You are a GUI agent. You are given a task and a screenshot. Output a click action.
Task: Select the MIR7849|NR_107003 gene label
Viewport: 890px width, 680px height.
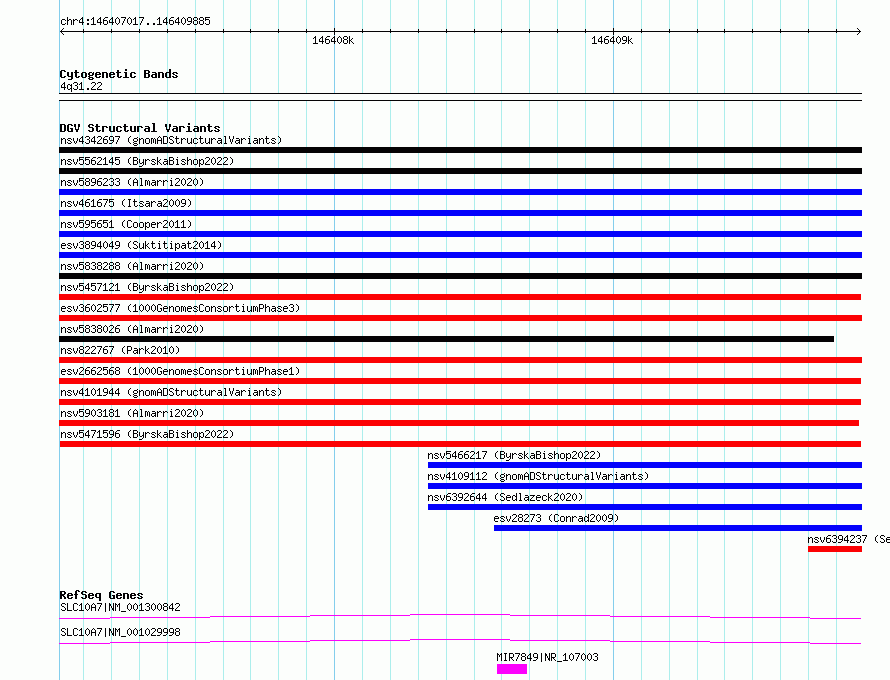point(547,657)
